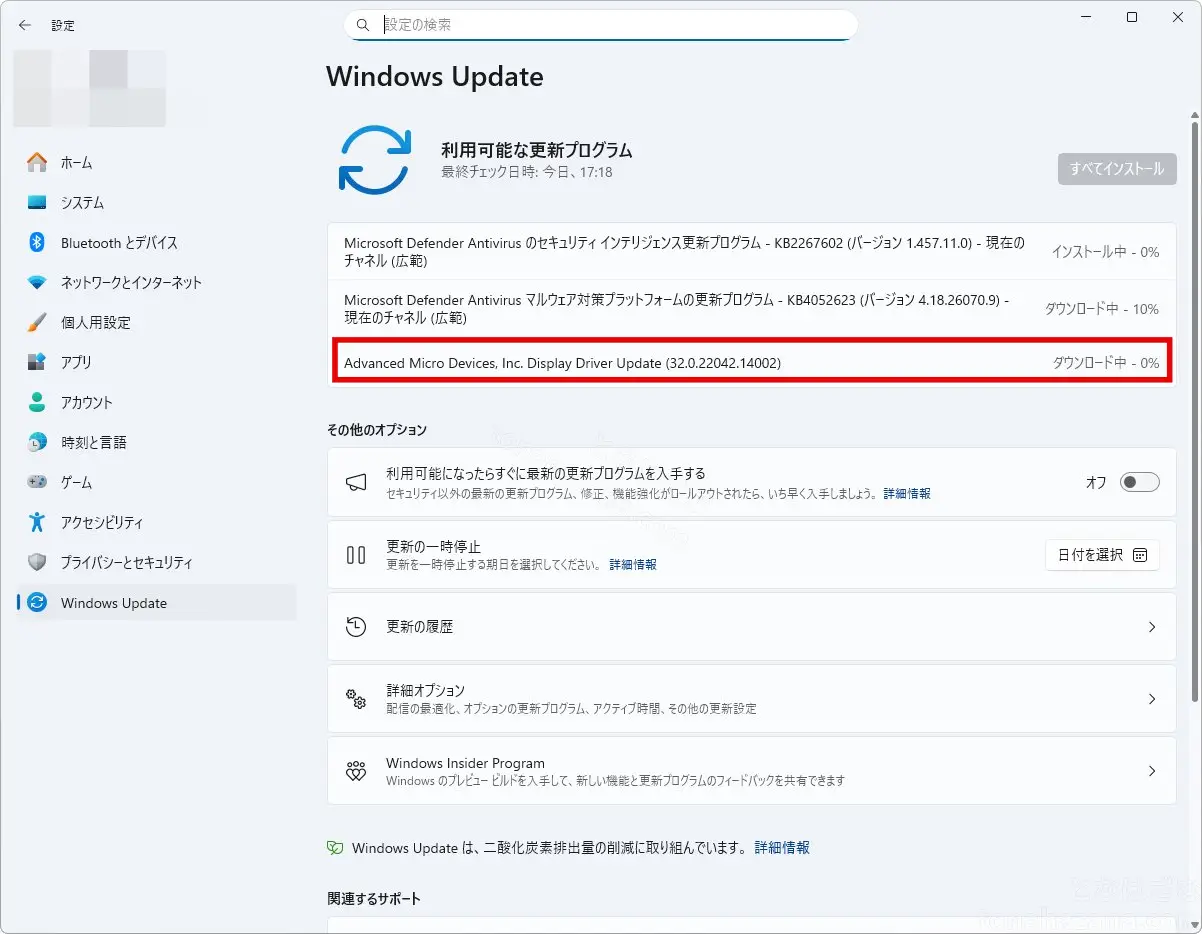The width and height of the screenshot is (1202, 934).
Task: Click the hearts icon of Windows Insider Program
Action: pos(356,771)
